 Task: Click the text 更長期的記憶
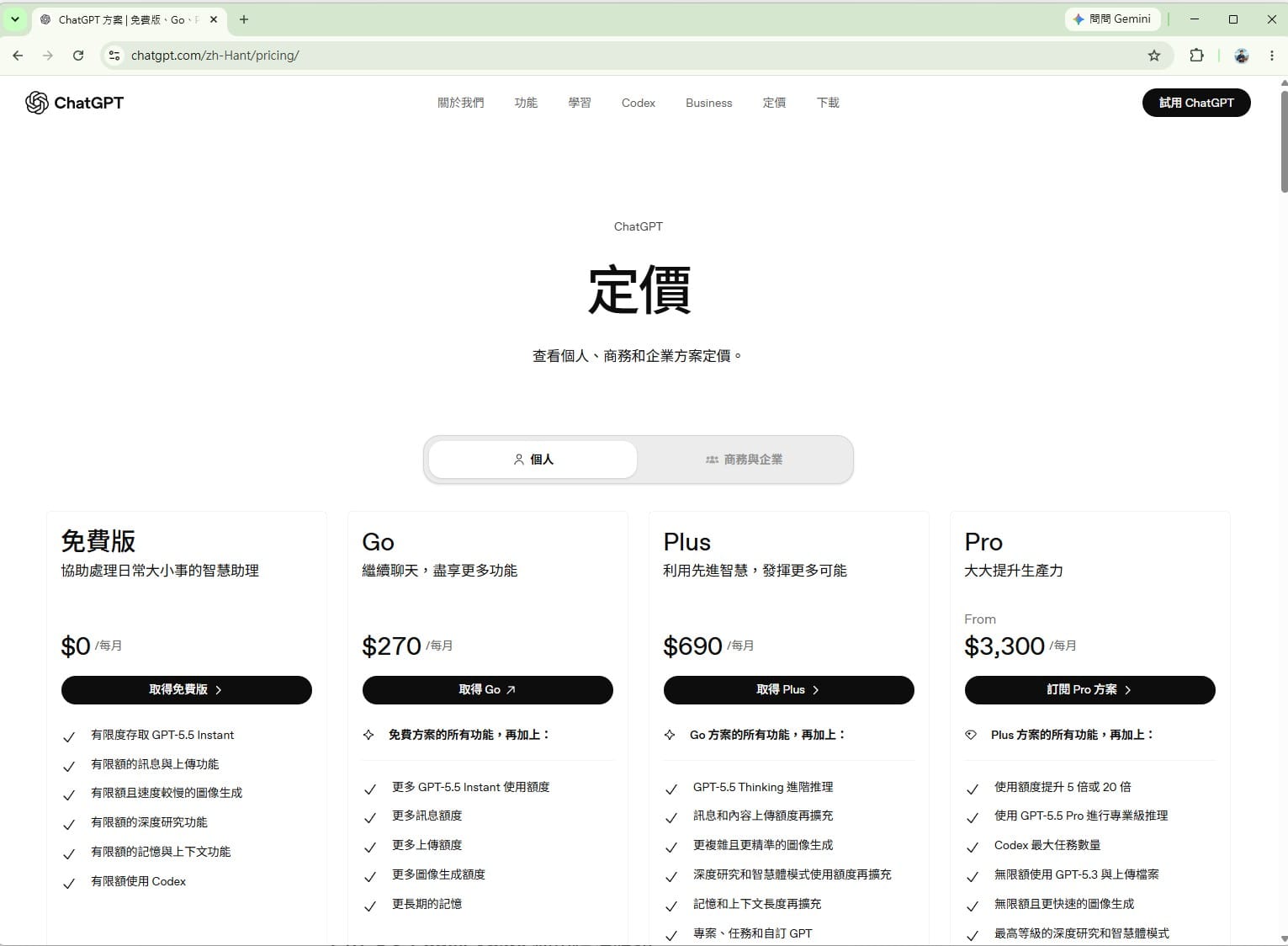click(x=427, y=904)
